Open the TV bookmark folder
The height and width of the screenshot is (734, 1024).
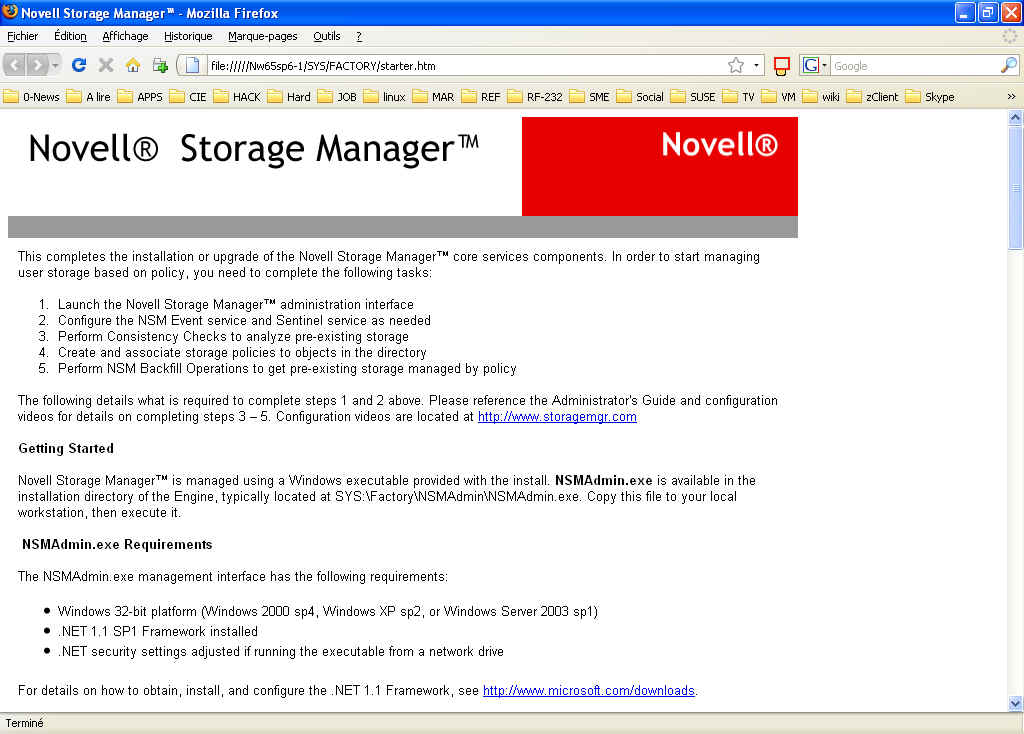tap(739, 97)
